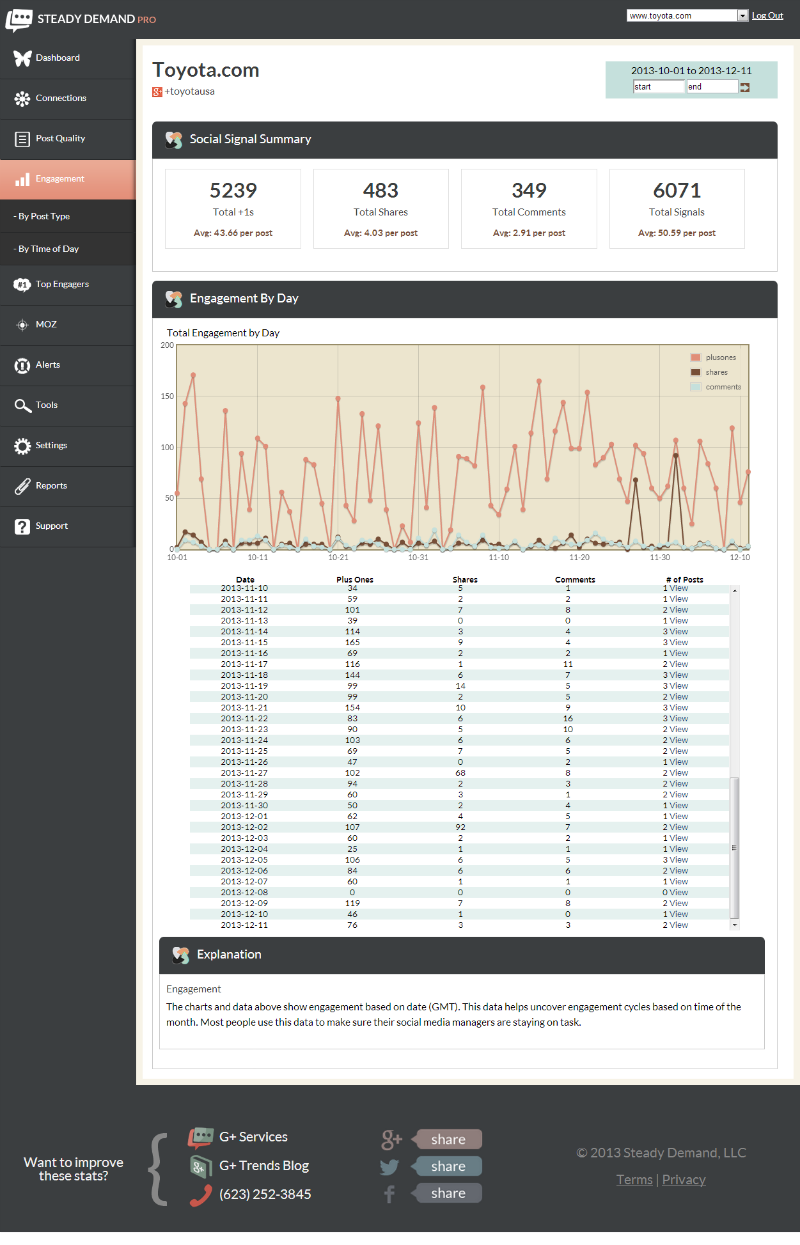The width and height of the screenshot is (800, 1245).
Task: Open the Settings gear icon
Action: click(x=22, y=446)
